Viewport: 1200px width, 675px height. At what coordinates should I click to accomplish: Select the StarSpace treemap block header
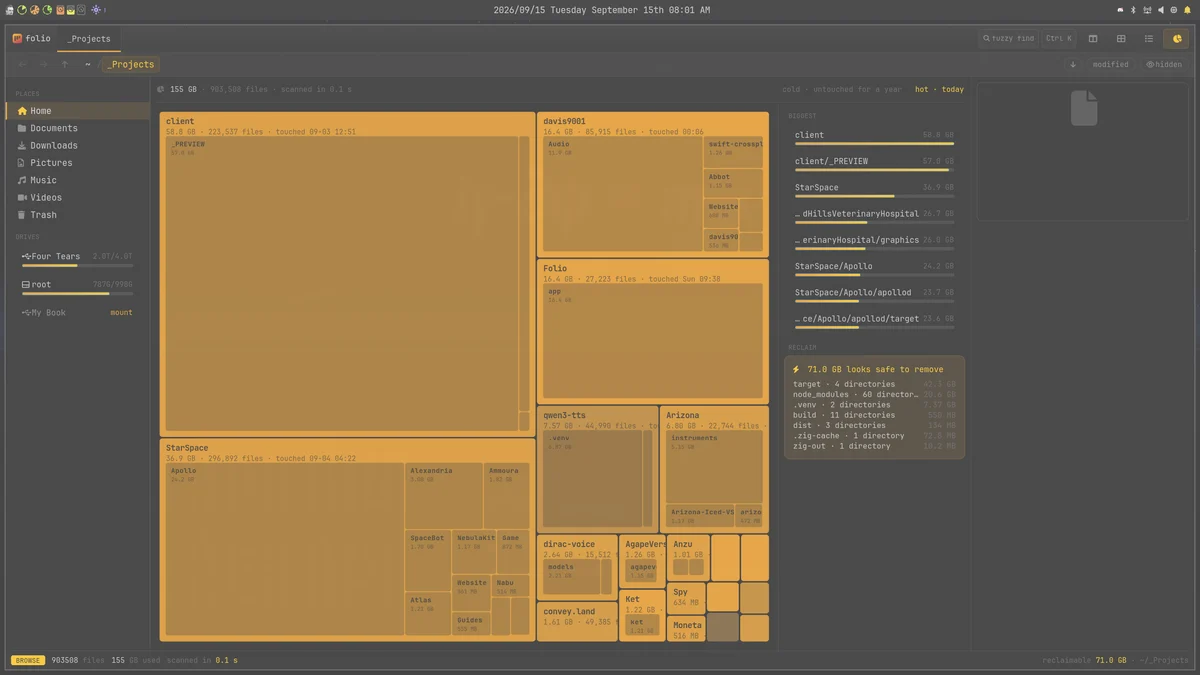point(347,452)
